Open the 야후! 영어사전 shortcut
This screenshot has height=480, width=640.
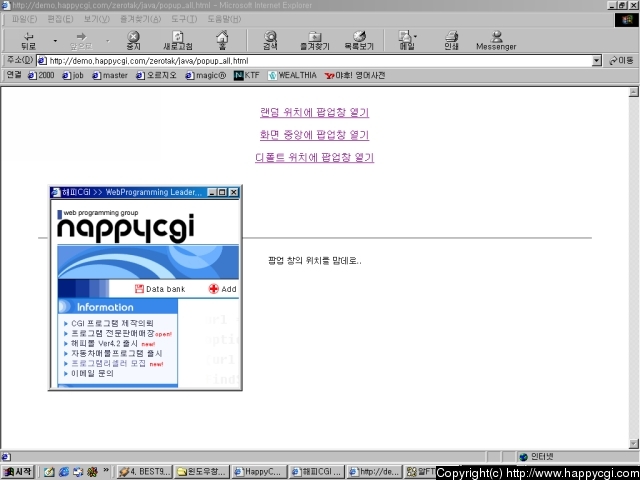pyautogui.click(x=355, y=75)
